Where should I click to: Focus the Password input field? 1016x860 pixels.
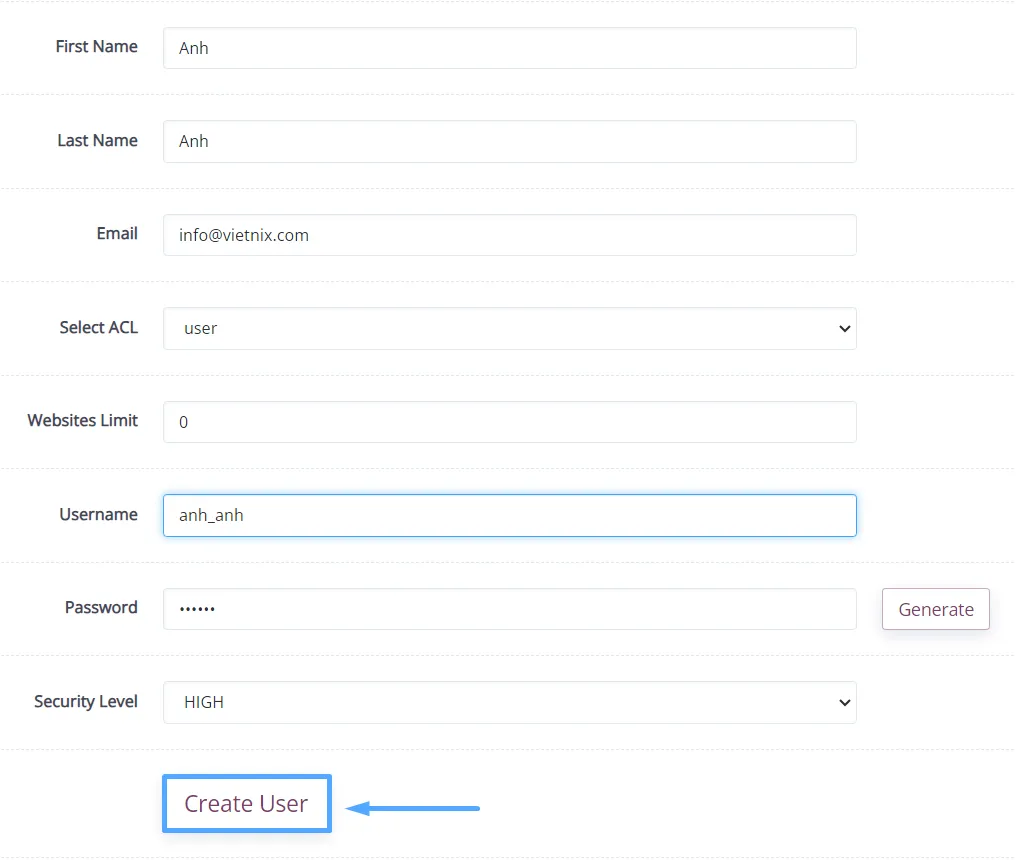pyautogui.click(x=509, y=609)
